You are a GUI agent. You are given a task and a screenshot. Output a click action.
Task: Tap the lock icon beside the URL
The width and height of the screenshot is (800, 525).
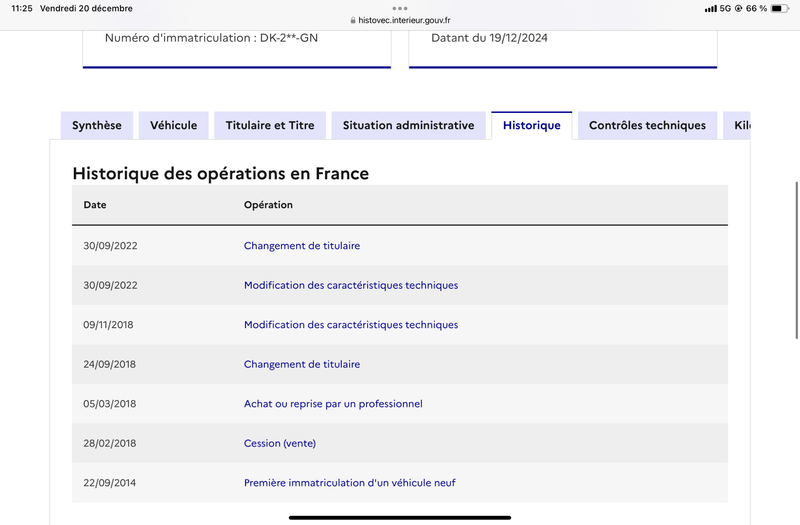pos(353,20)
